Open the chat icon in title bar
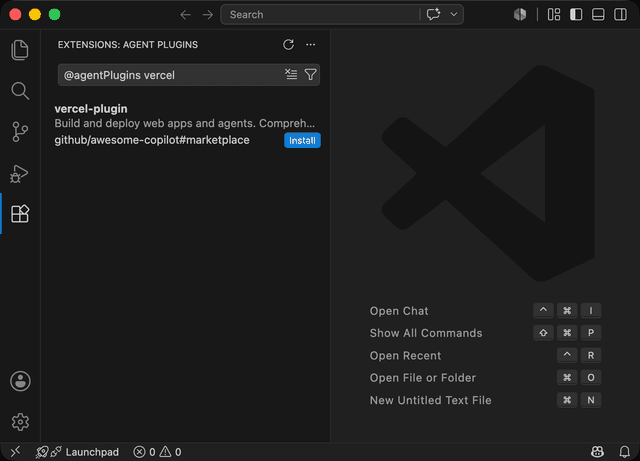Screen dimensions: 640x461 (433, 14)
